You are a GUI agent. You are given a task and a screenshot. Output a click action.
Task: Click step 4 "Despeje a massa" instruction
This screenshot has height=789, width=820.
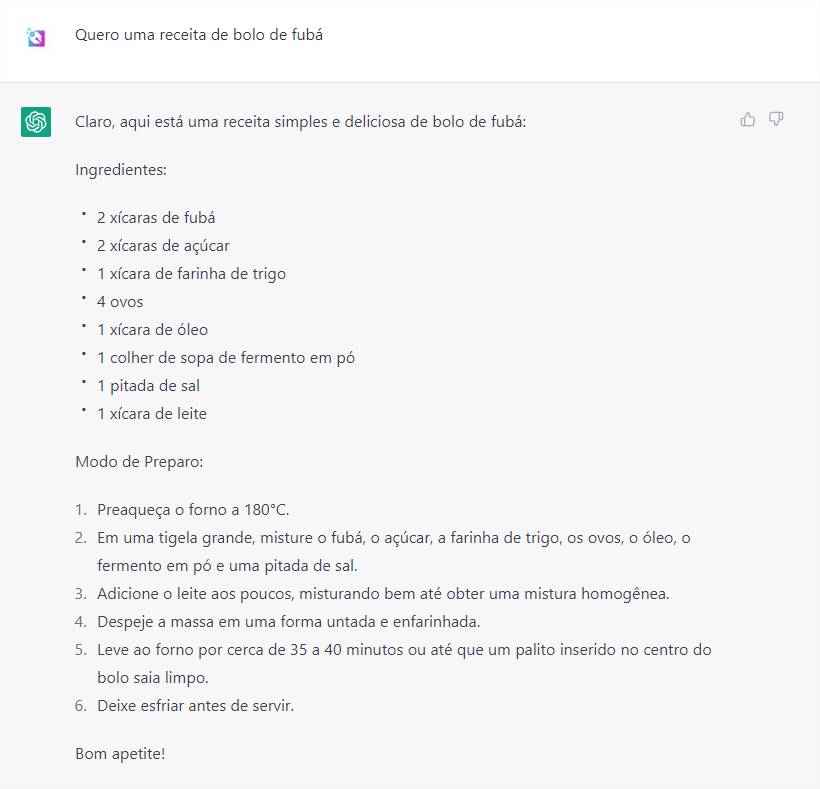click(289, 622)
